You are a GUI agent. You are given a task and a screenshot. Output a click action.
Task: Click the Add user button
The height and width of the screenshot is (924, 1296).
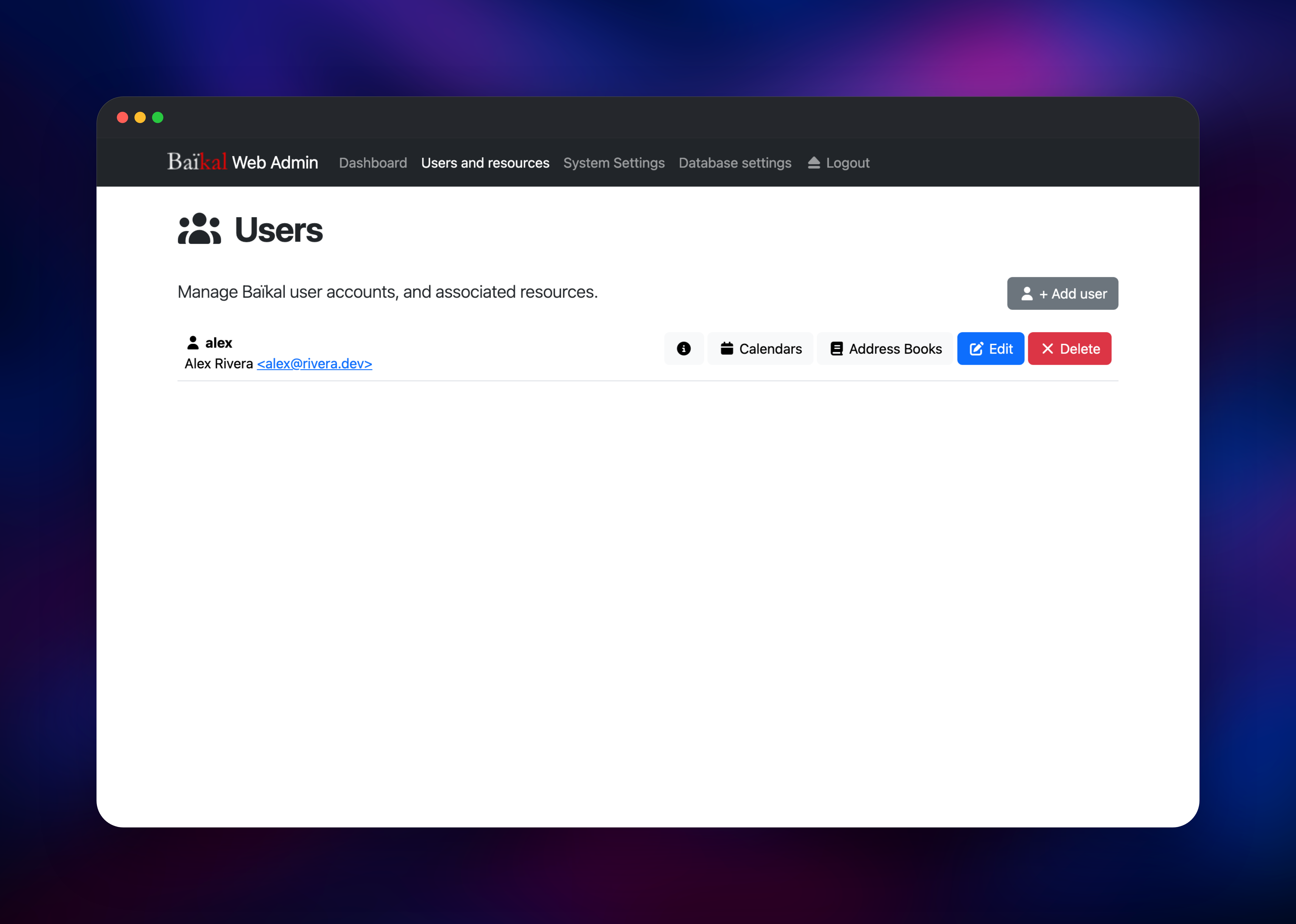click(1063, 294)
